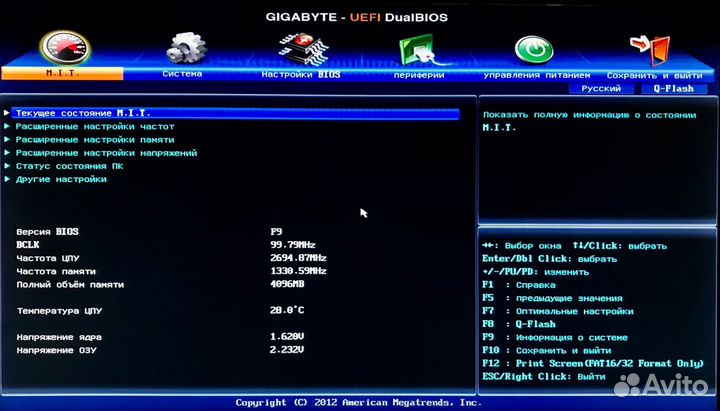Viewport: 720px width, 411px height.
Task: Expand arrow beside Другие настройки
Action: click(x=6, y=179)
